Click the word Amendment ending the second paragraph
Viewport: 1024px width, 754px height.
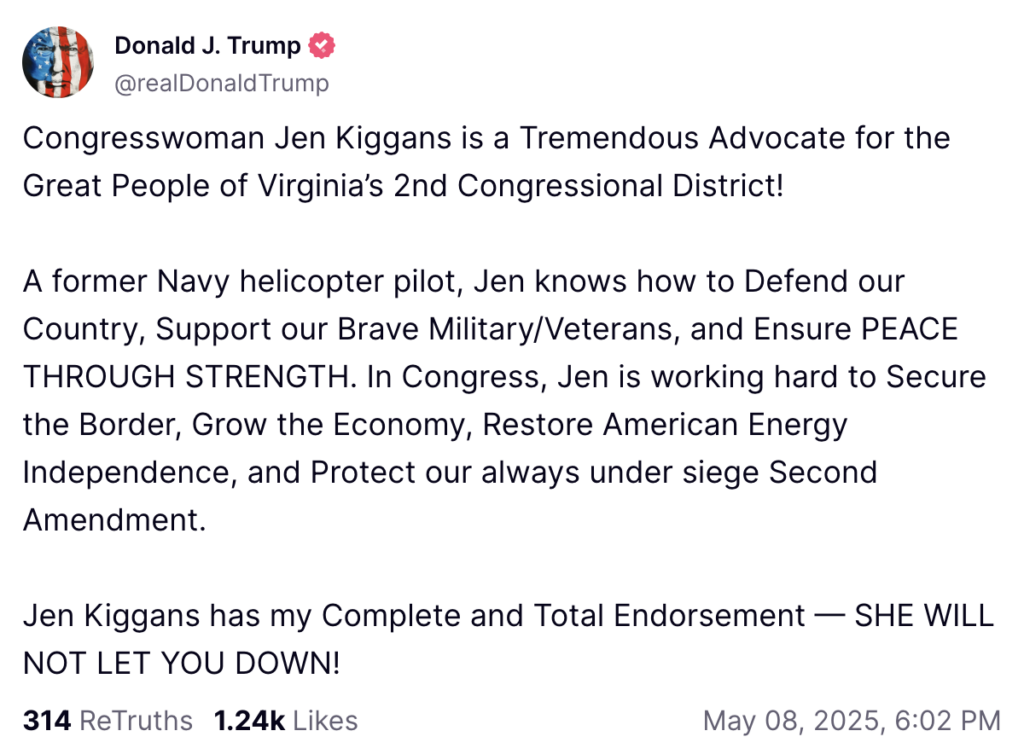click(110, 520)
